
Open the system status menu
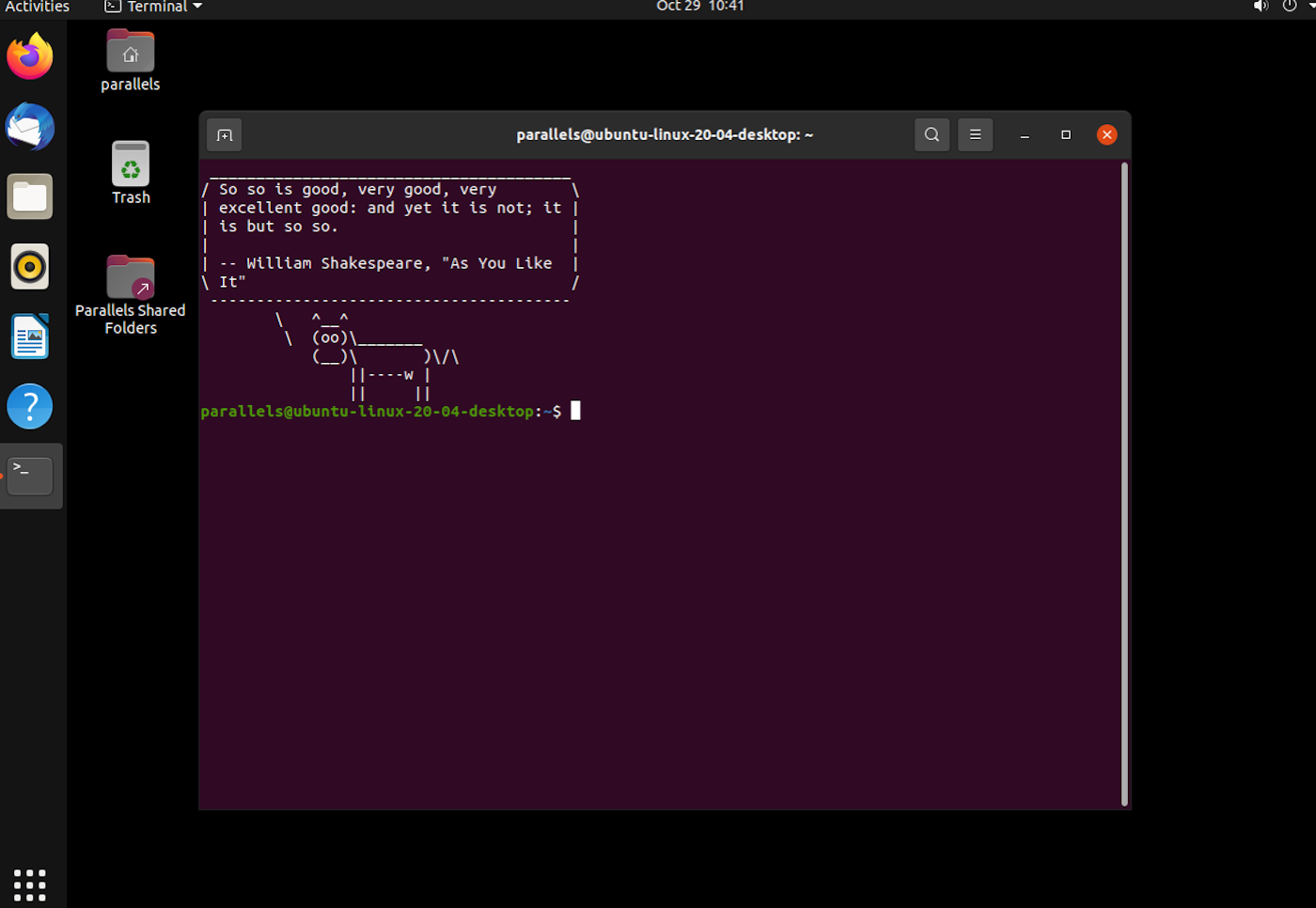(x=1297, y=7)
